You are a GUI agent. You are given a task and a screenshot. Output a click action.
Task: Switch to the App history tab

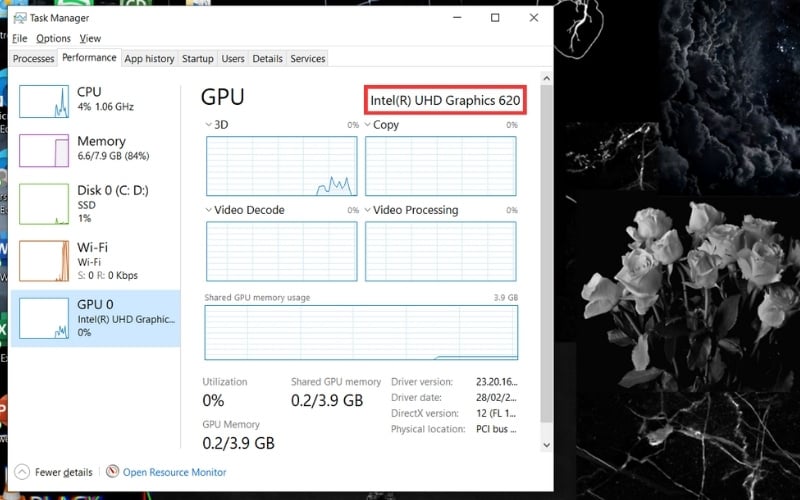149,59
